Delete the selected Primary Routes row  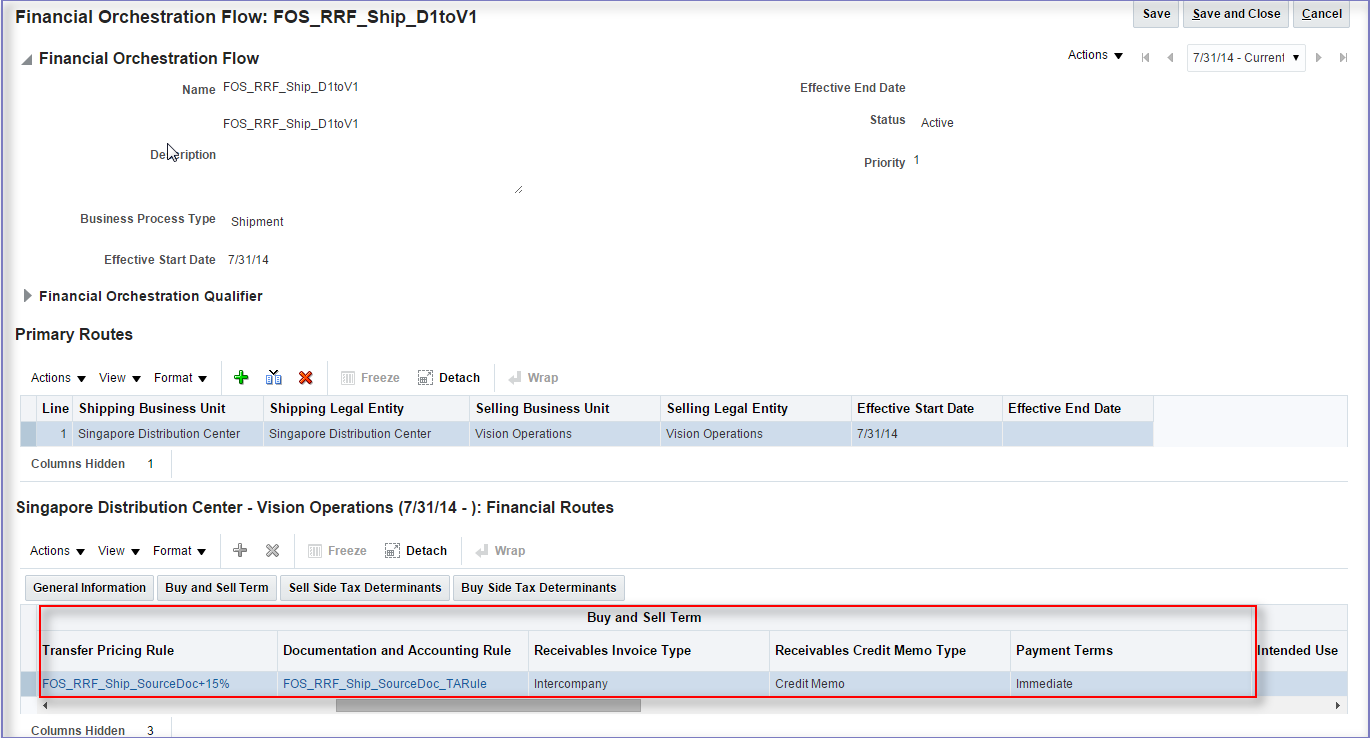[x=306, y=377]
